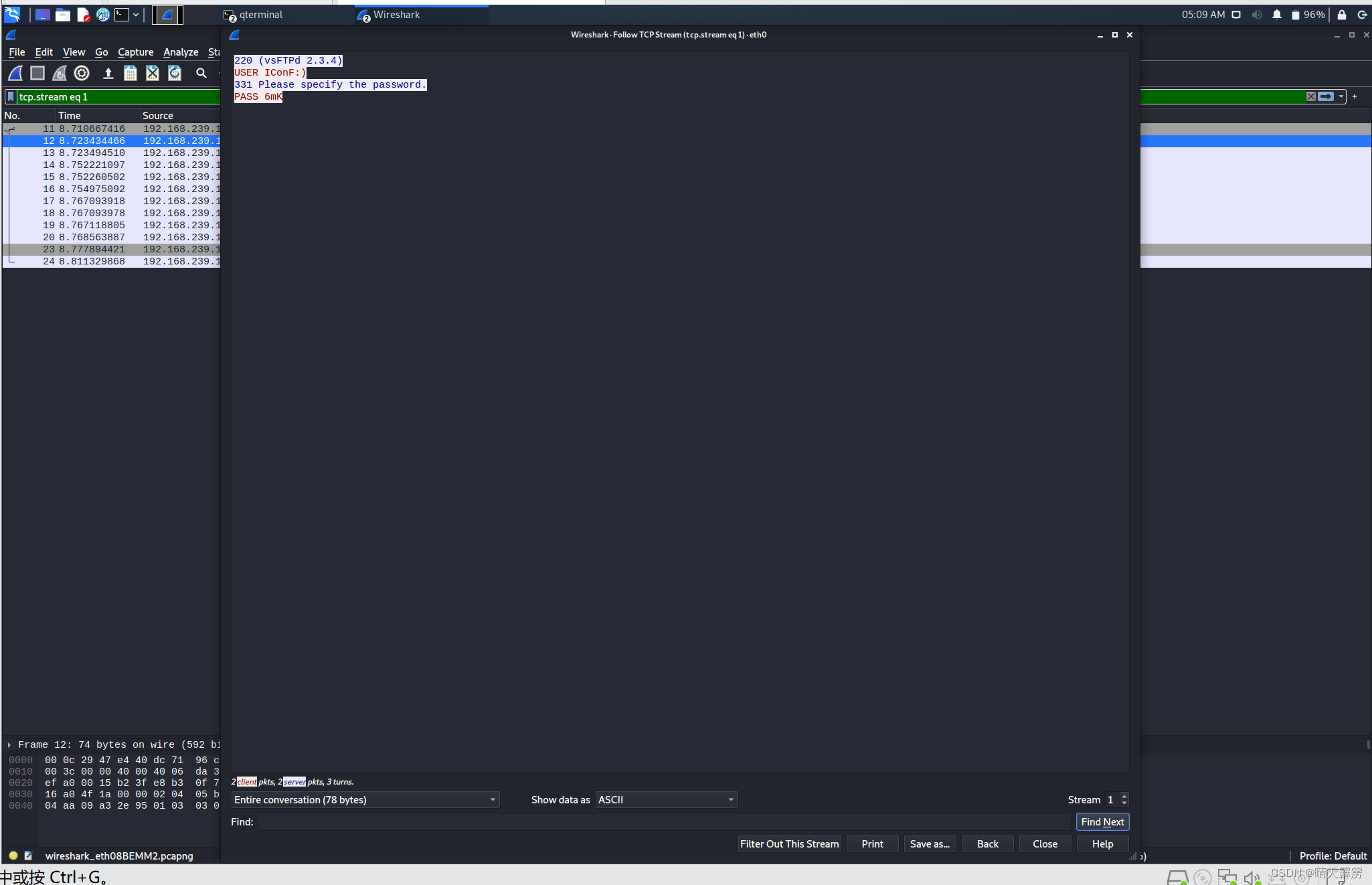Click the Close button in stream dialog

[1045, 843]
